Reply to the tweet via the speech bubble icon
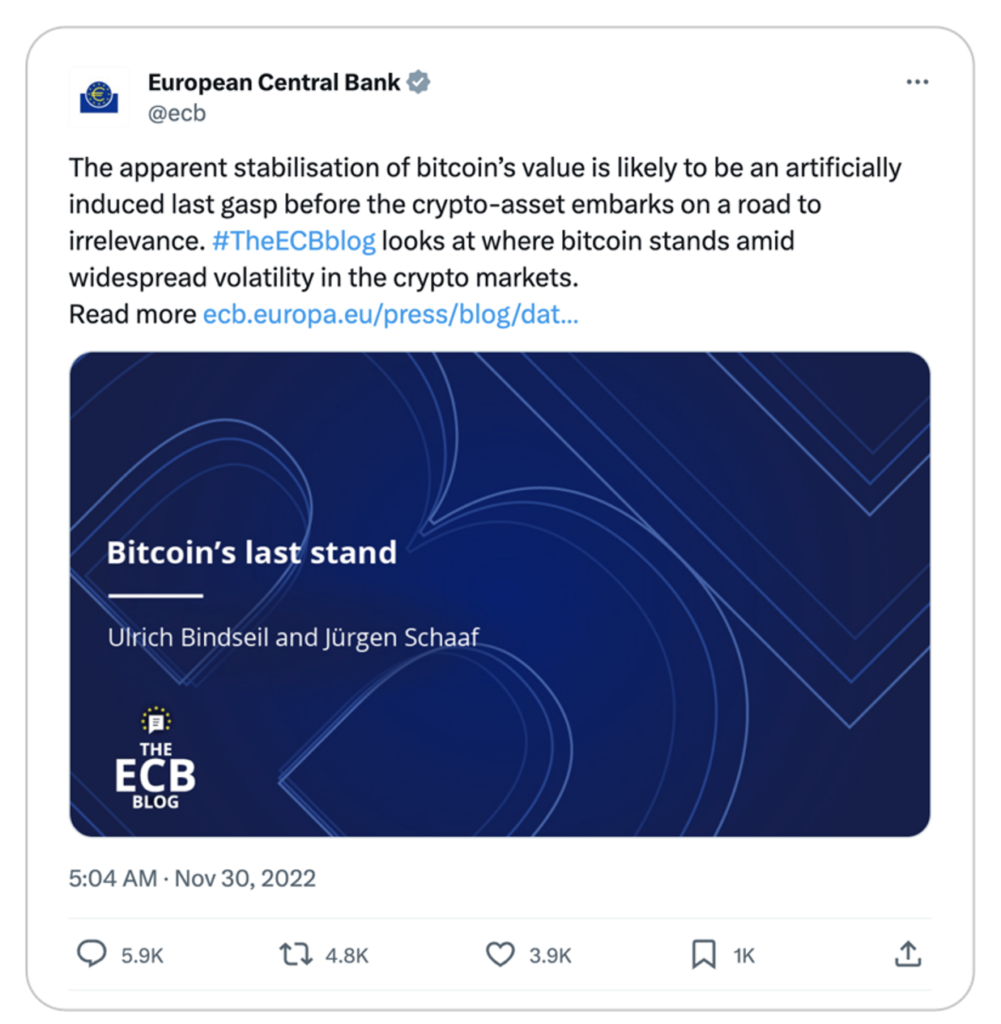This screenshot has width=1001, height=1024. 91,955
